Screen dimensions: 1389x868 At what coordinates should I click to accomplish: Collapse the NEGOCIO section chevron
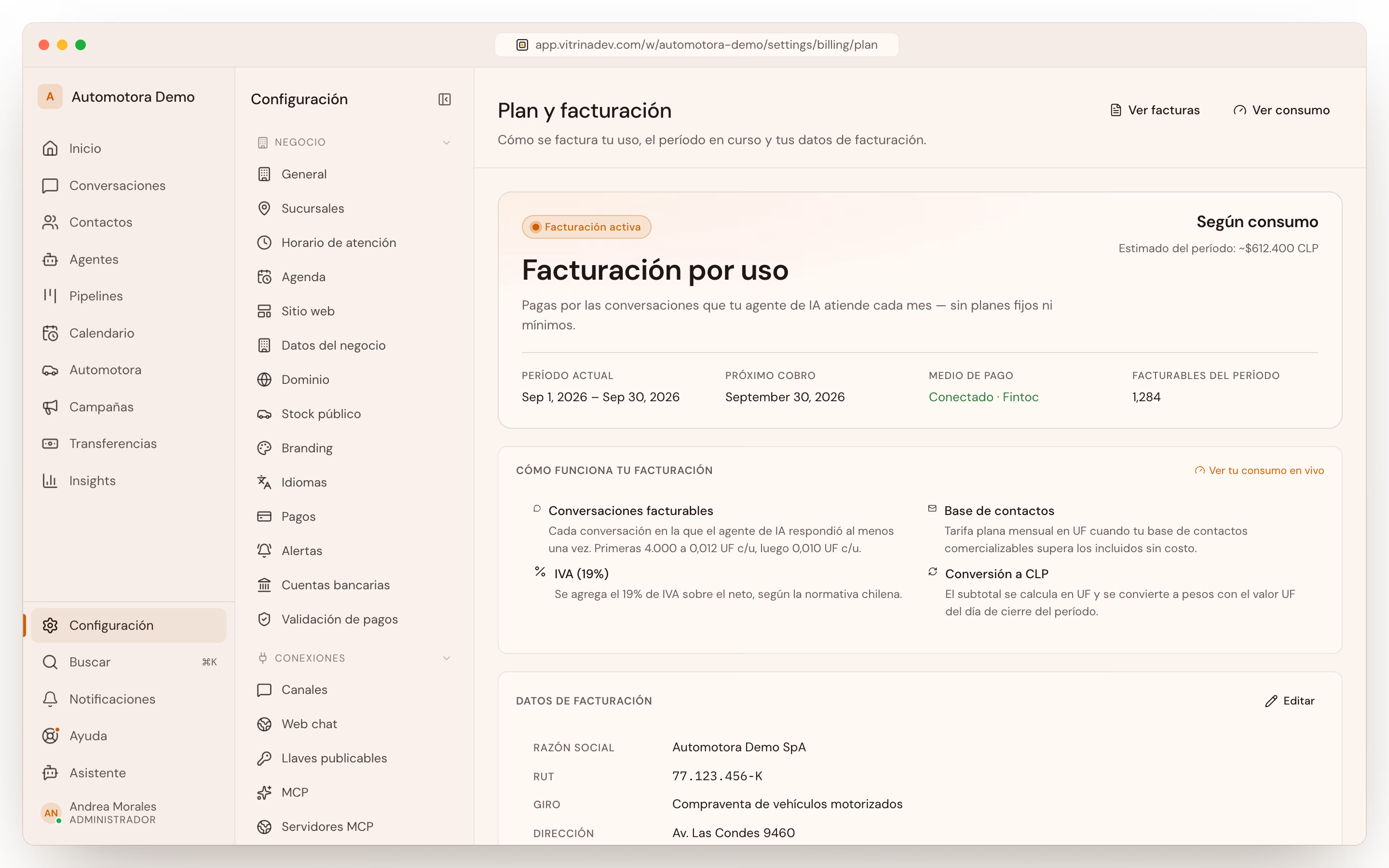pyautogui.click(x=447, y=142)
